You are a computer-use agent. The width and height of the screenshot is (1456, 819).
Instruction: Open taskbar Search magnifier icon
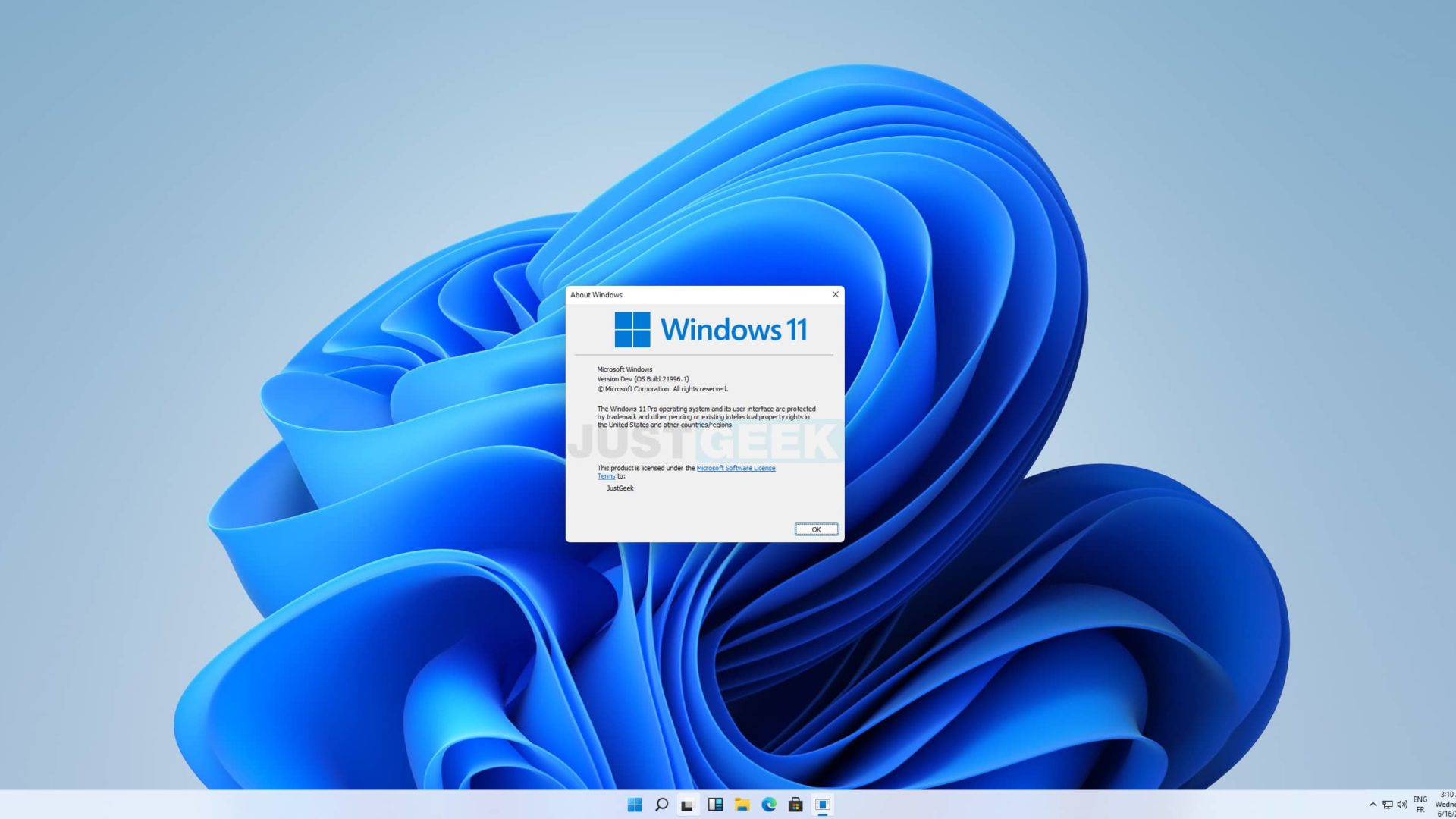click(x=661, y=805)
